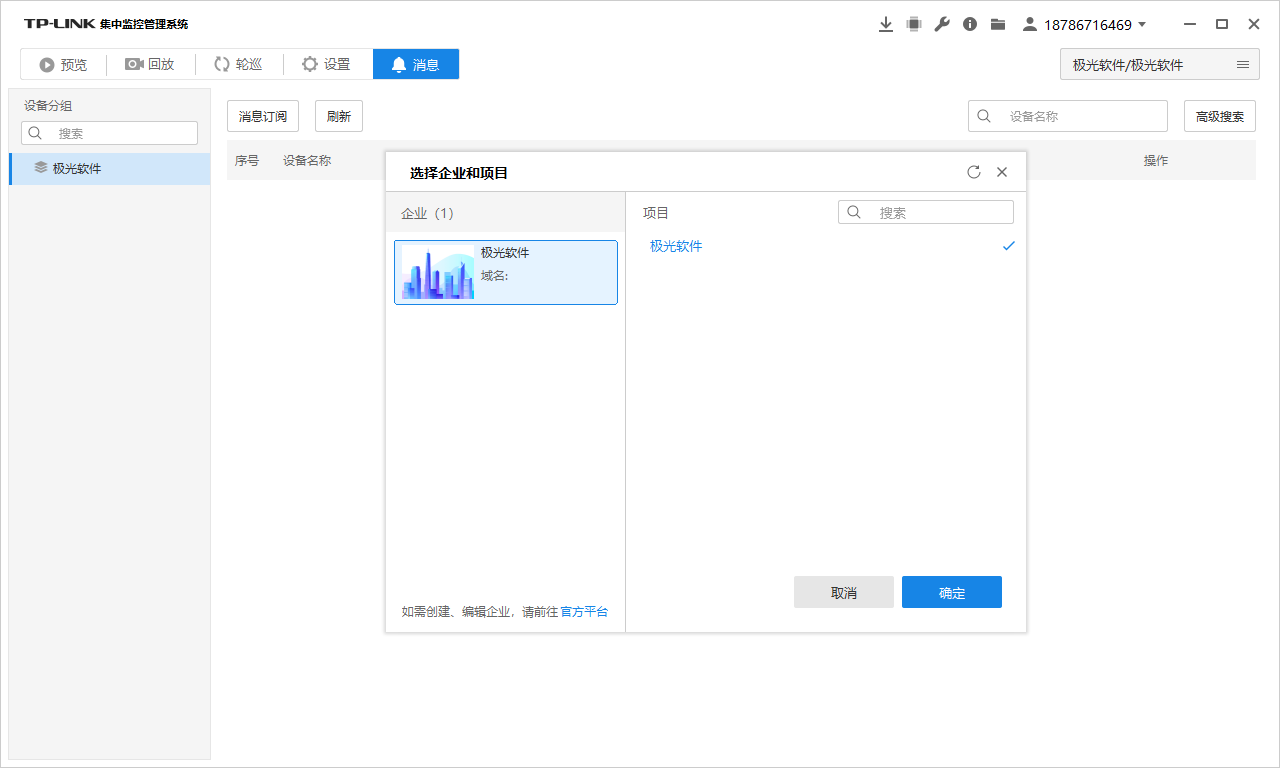The width and height of the screenshot is (1280, 768).
Task: Switch to the 预览 tab
Action: (63, 64)
